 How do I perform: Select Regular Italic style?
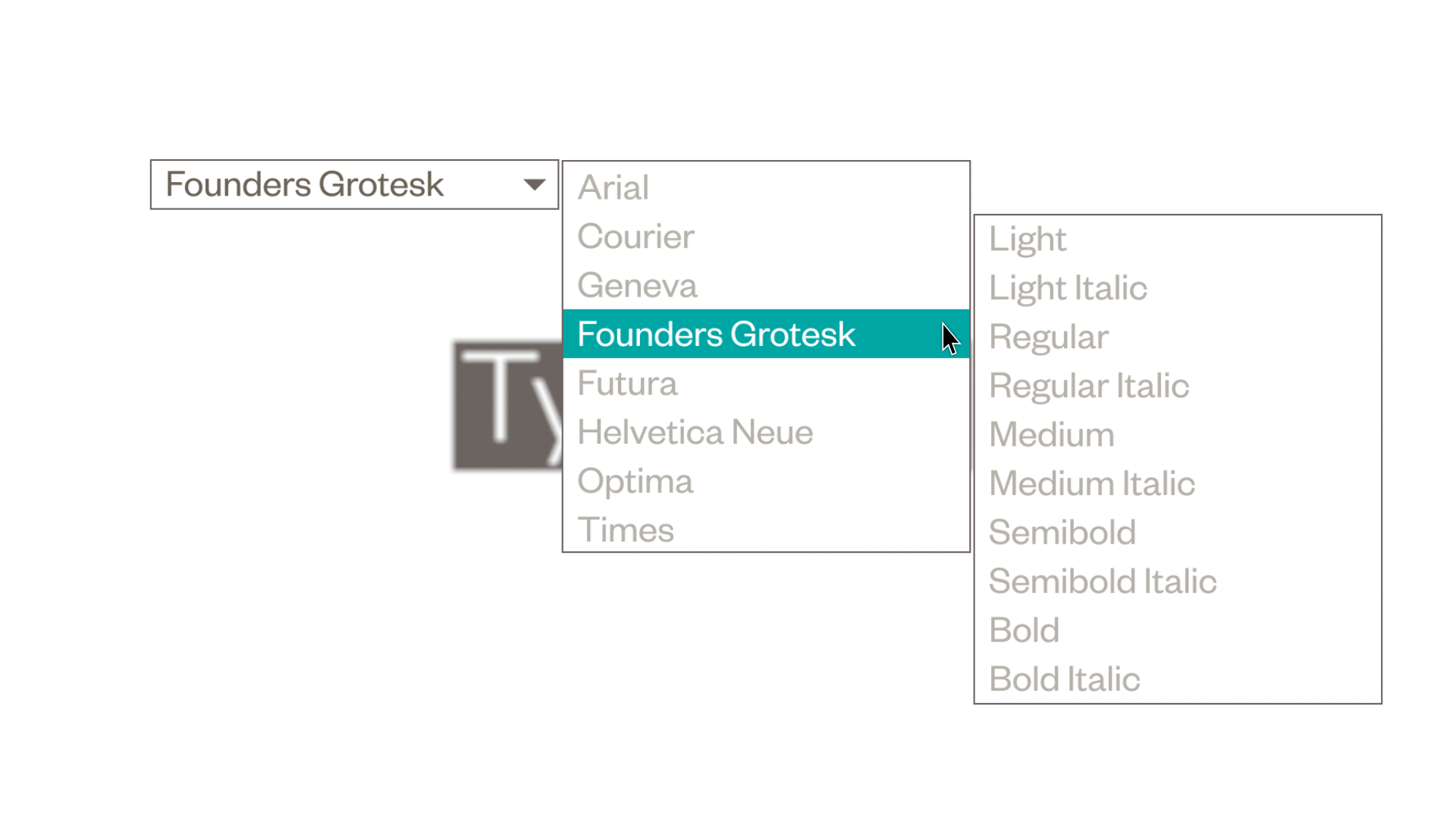pos(1178,386)
